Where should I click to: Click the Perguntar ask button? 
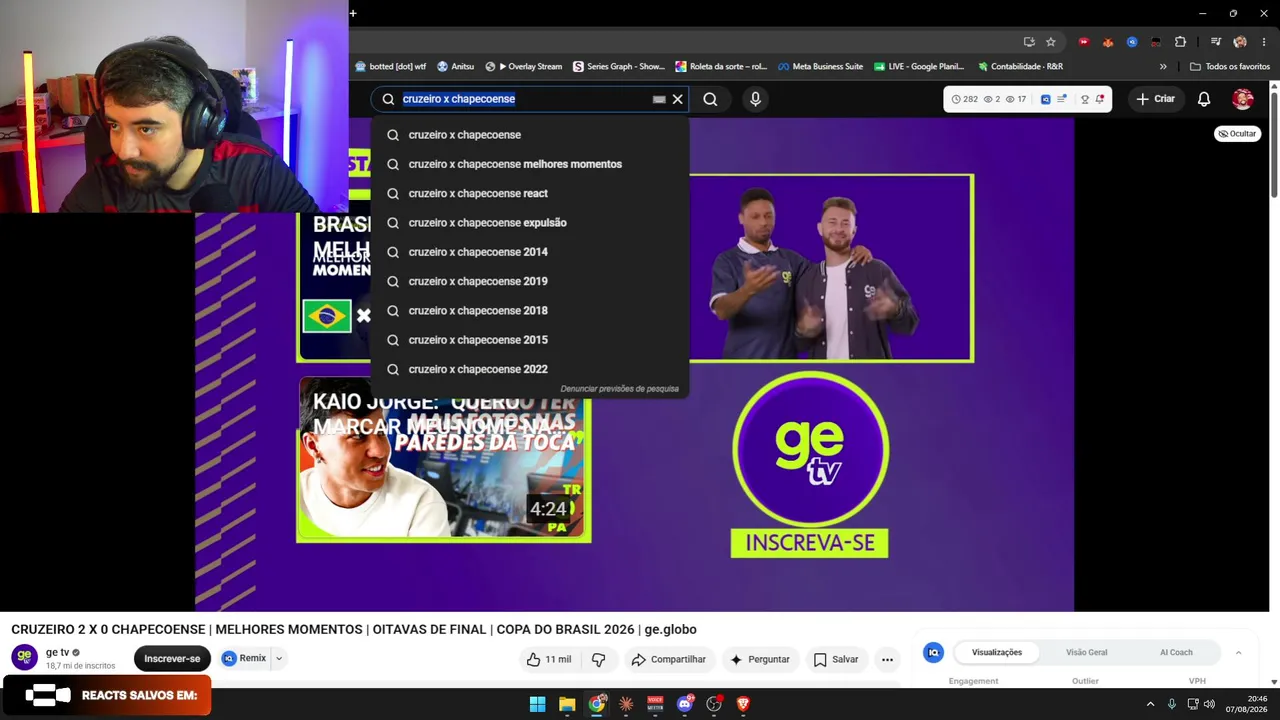(759, 659)
